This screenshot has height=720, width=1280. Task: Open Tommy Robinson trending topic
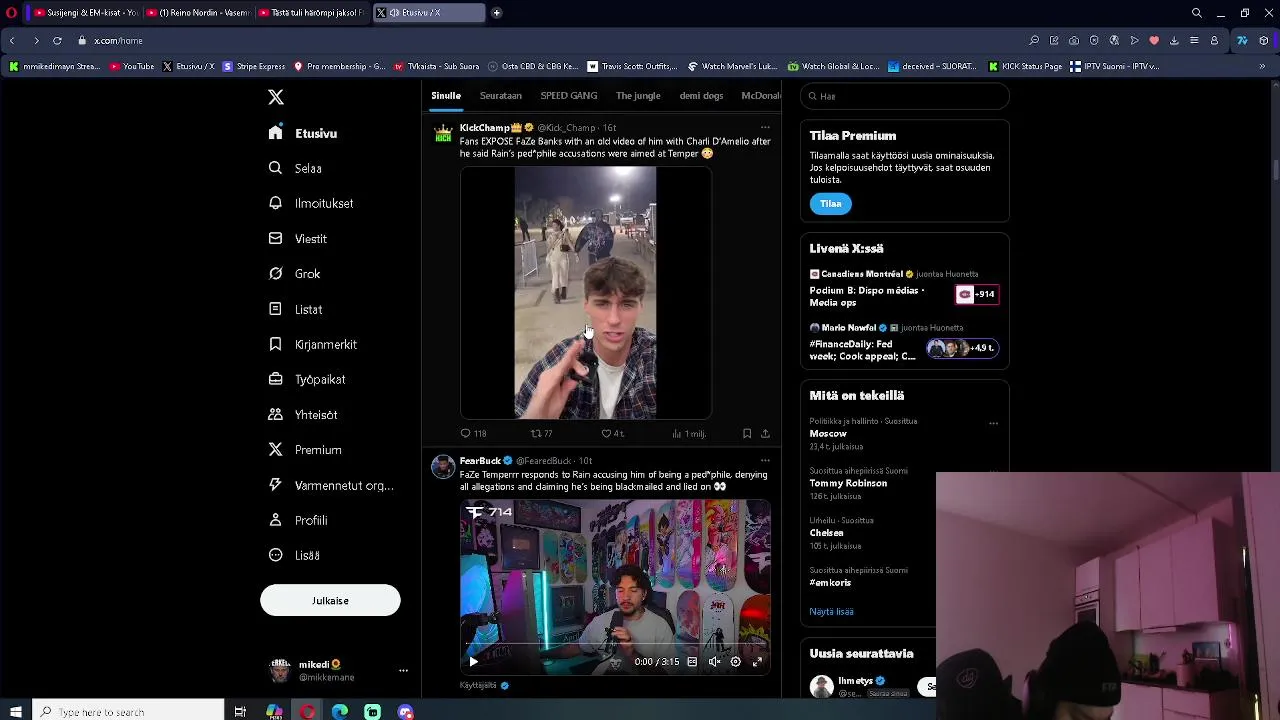(848, 483)
